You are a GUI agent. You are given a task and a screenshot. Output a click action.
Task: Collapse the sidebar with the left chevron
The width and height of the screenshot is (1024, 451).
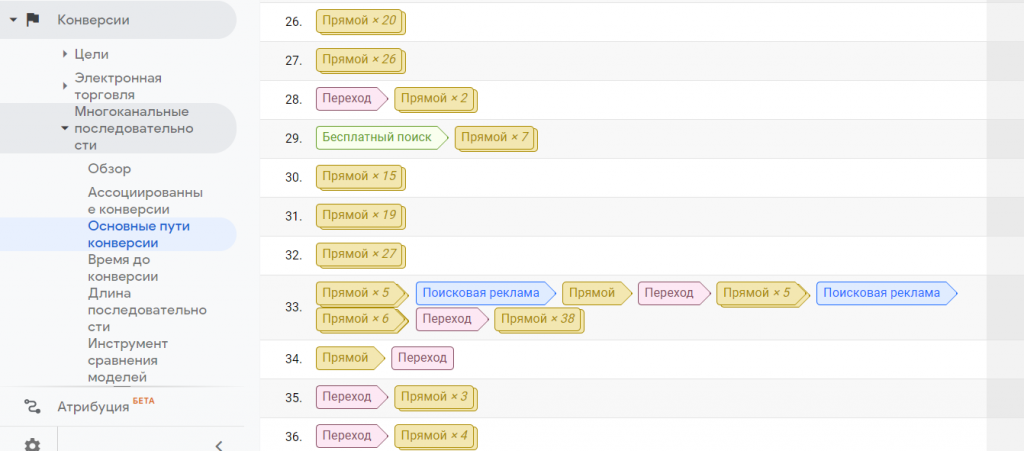coord(218,445)
